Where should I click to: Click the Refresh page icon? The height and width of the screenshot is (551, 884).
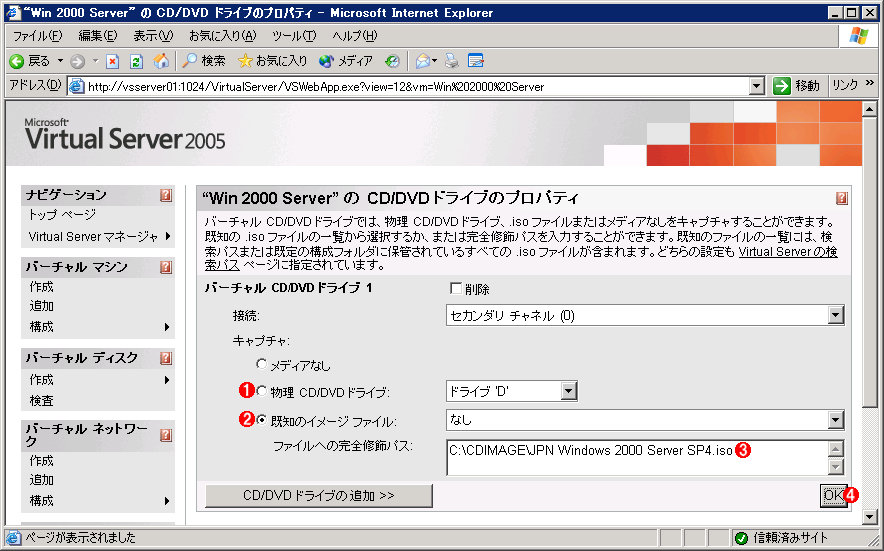tap(136, 61)
